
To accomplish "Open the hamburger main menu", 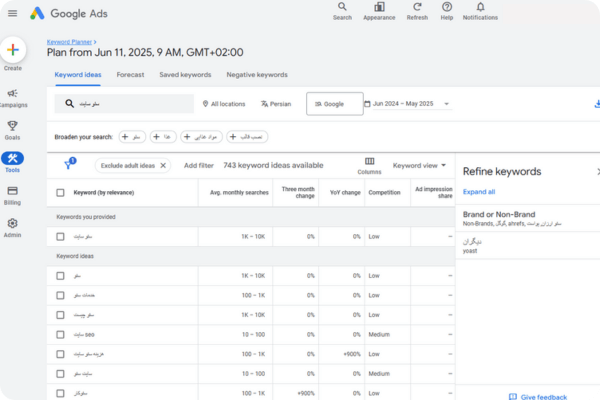I will click(x=13, y=13).
